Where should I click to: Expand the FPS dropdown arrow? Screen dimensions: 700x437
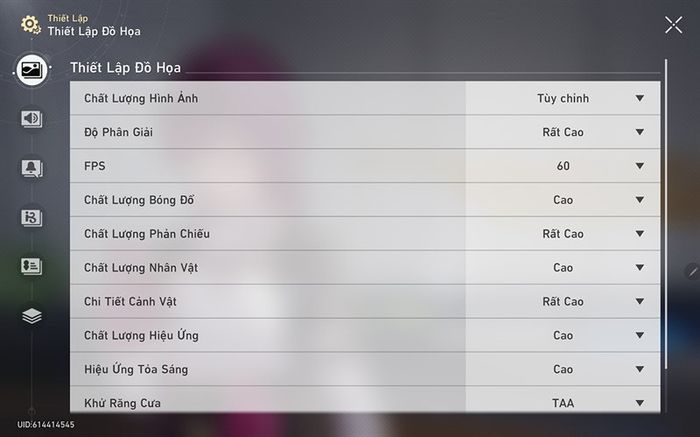[x=639, y=166]
